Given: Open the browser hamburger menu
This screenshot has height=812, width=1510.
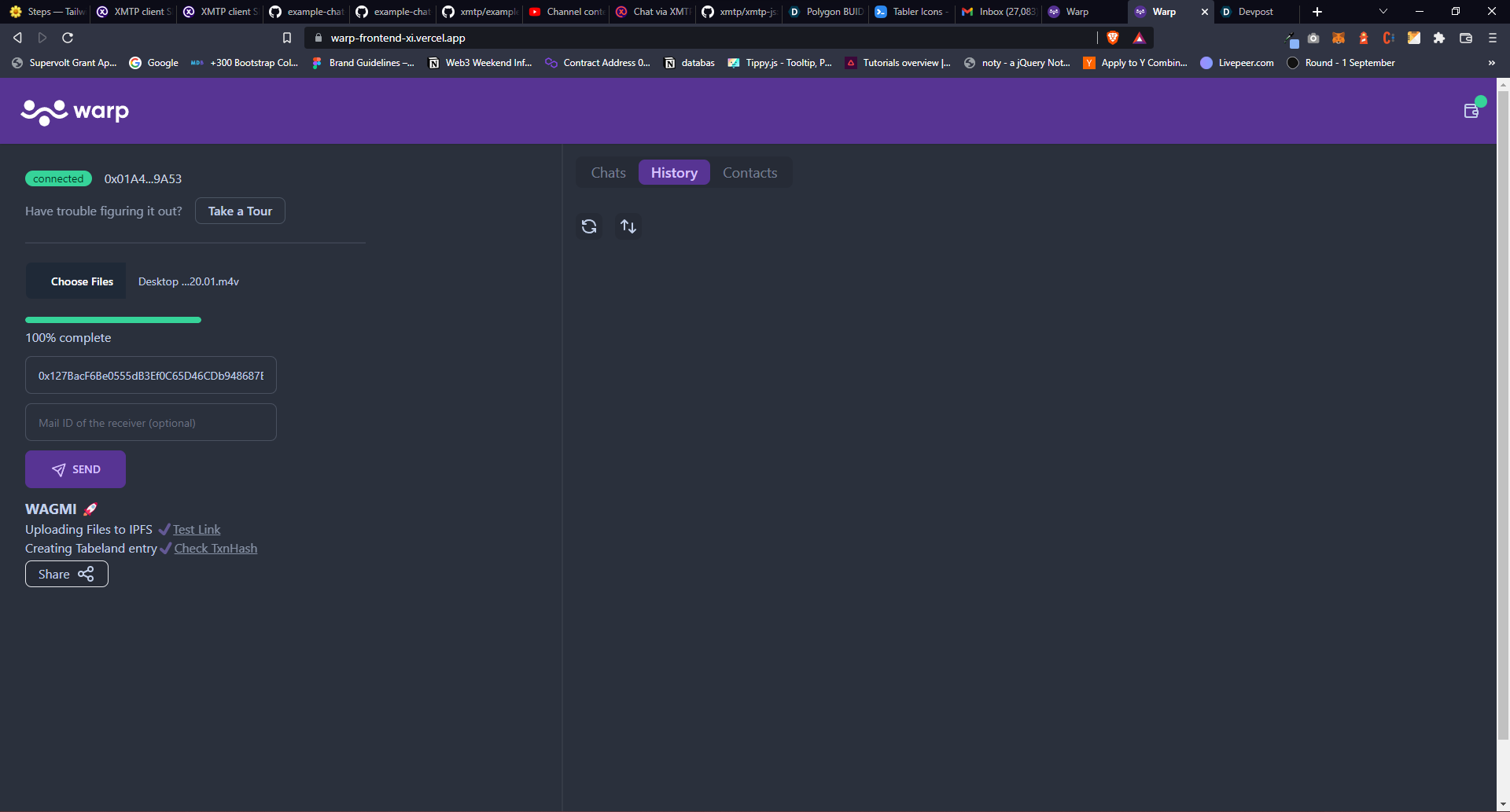Looking at the screenshot, I should coord(1491,38).
